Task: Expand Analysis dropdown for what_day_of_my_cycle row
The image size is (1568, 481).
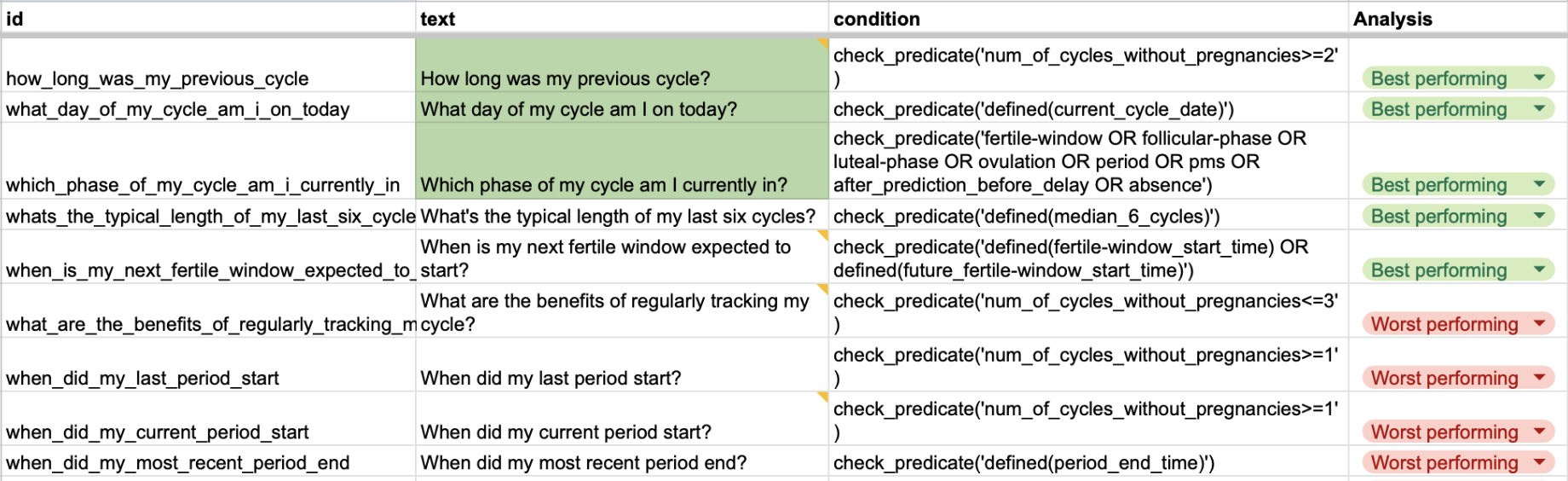Action: click(x=1539, y=109)
